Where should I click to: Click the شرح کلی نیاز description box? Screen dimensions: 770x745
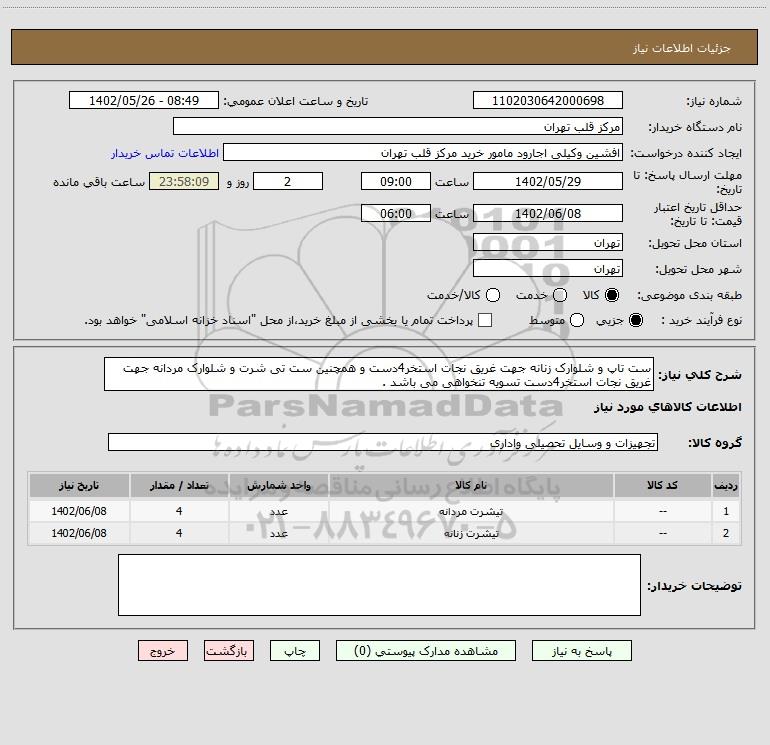click(x=379, y=374)
